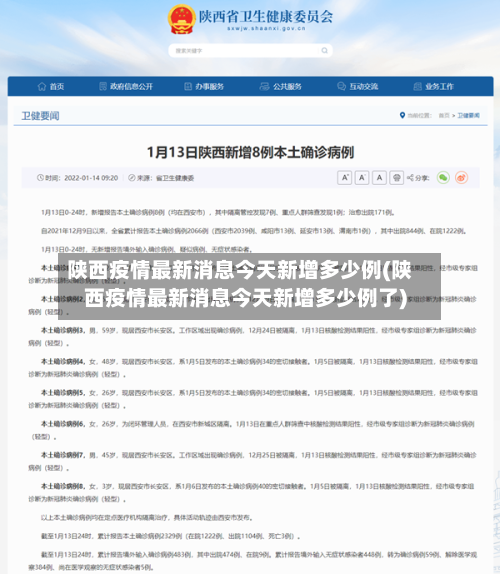Click the icon beside 办事服务

(188, 86)
